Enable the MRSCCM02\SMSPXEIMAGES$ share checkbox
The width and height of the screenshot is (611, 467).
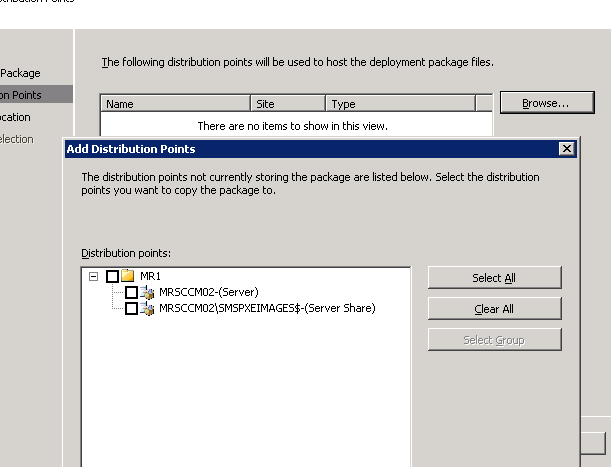coord(131,308)
